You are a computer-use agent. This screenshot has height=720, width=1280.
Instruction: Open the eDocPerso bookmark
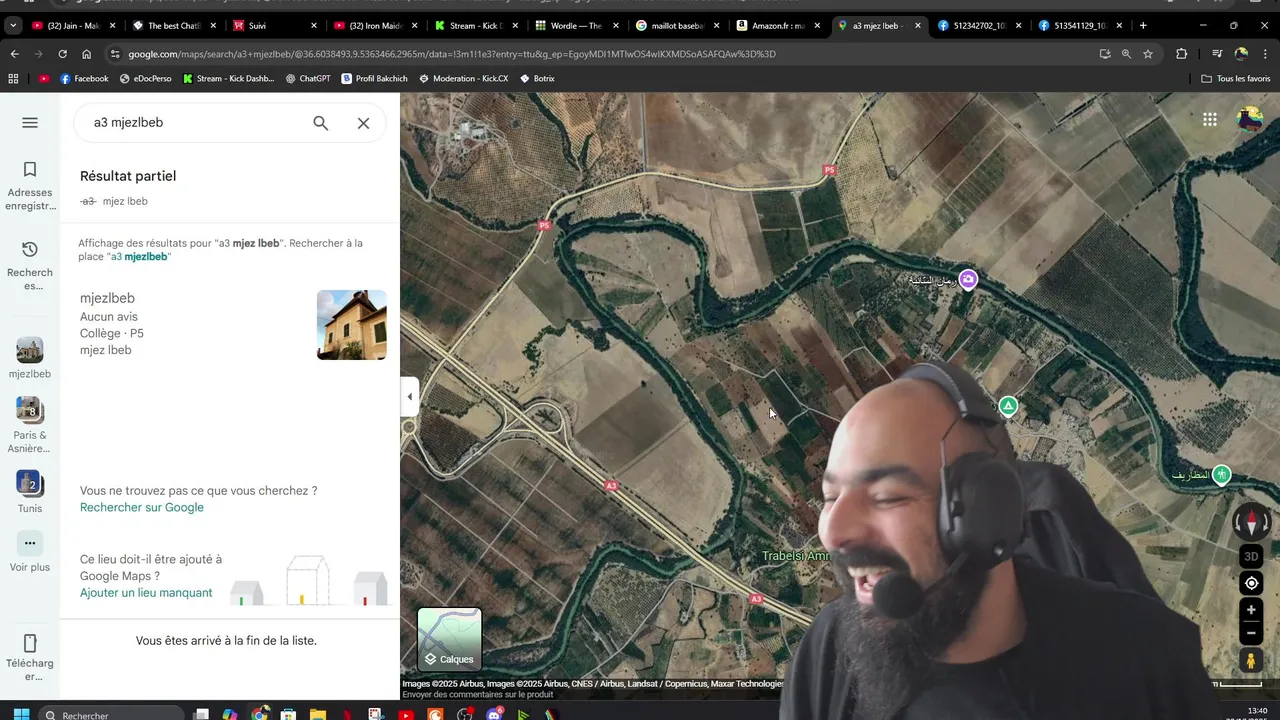click(145, 78)
